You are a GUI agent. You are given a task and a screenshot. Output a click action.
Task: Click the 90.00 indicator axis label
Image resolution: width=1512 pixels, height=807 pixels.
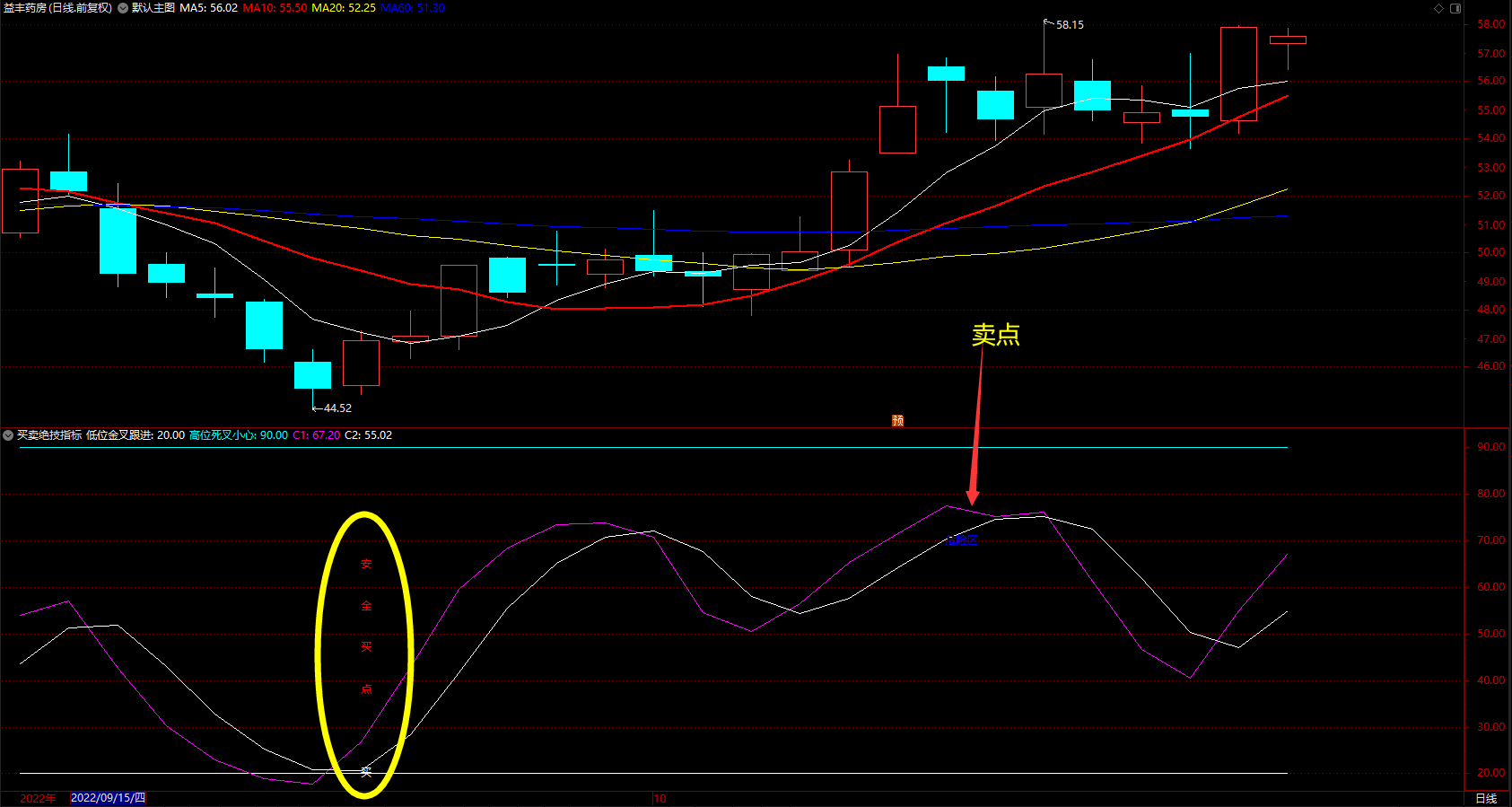pos(1491,447)
